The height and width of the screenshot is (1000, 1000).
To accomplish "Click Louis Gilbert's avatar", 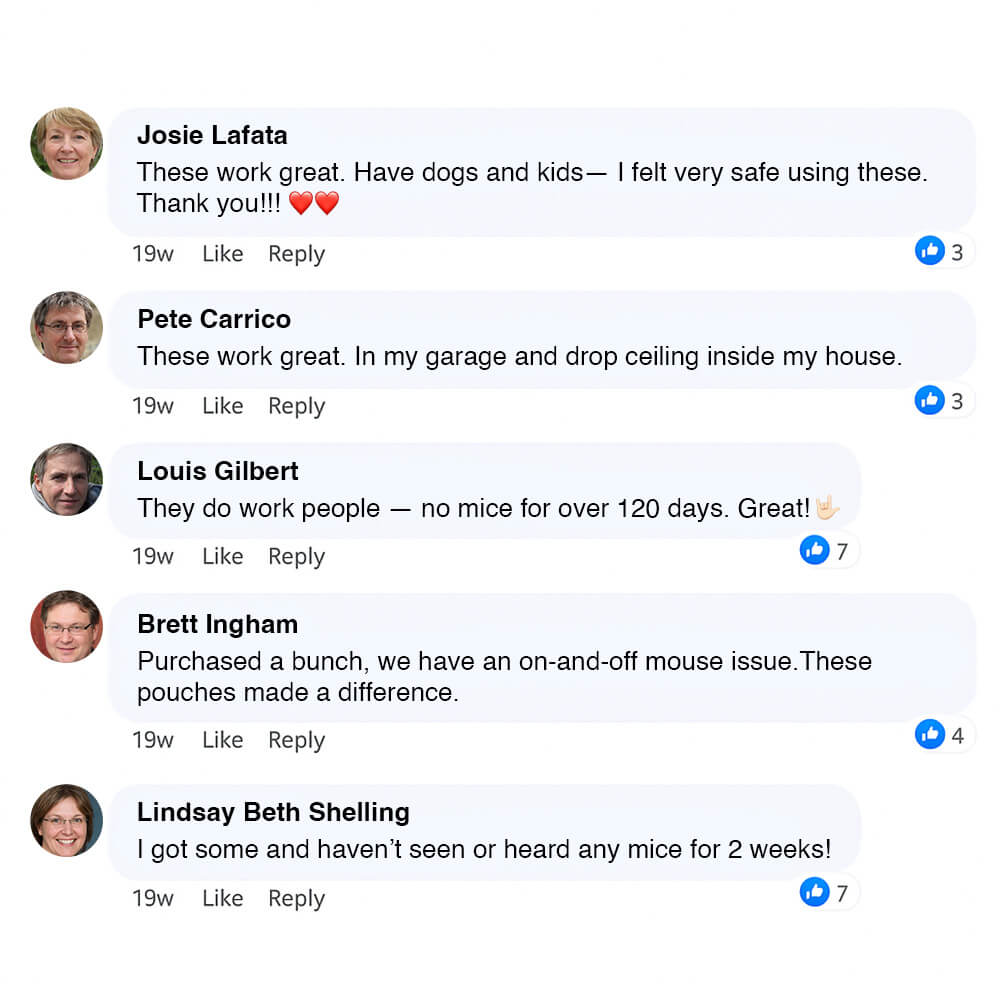I will [x=67, y=479].
